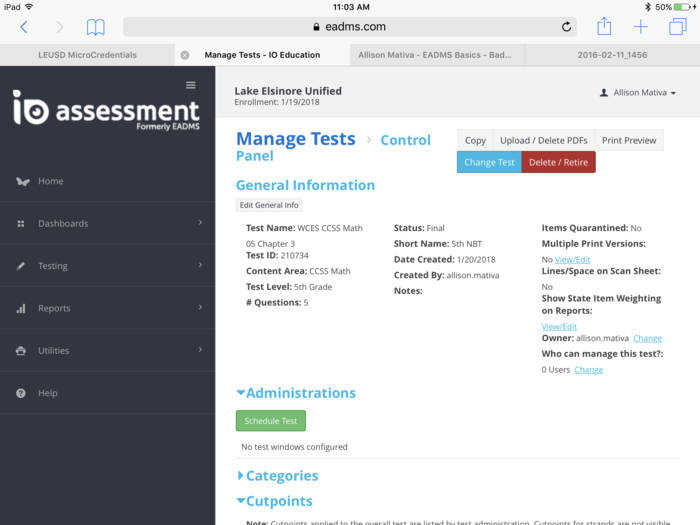Add a new tab with plus icon
The image size is (700, 525).
[x=641, y=27]
